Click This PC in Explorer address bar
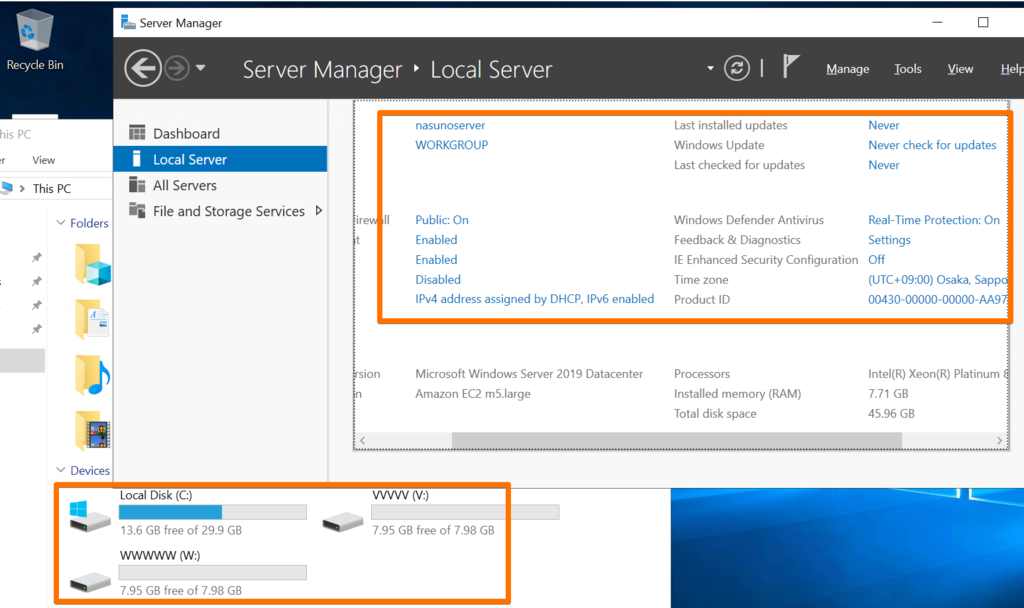The height and width of the screenshot is (608, 1024). pyautogui.click(x=52, y=189)
